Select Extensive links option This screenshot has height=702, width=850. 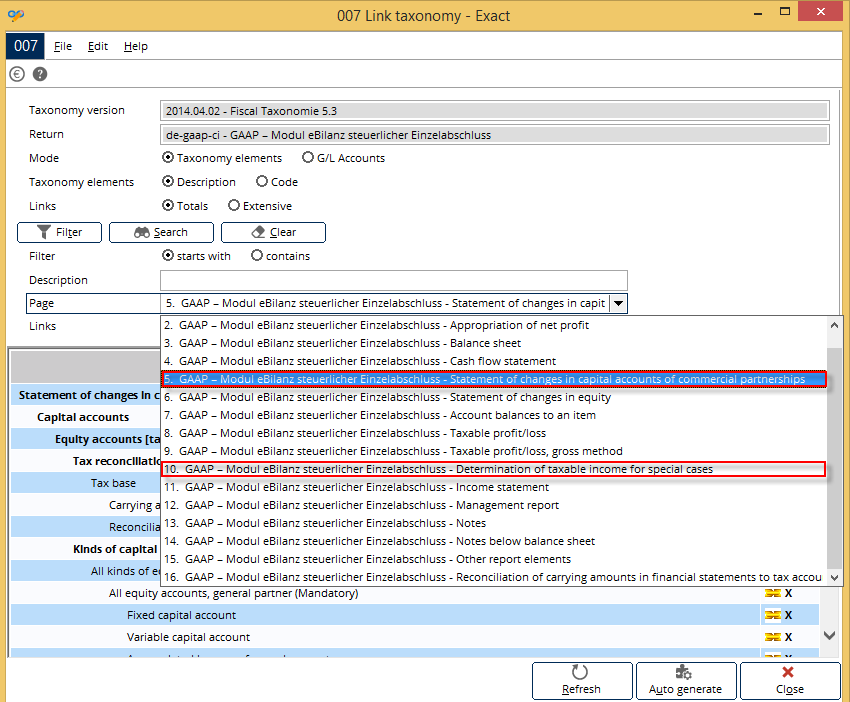point(234,205)
